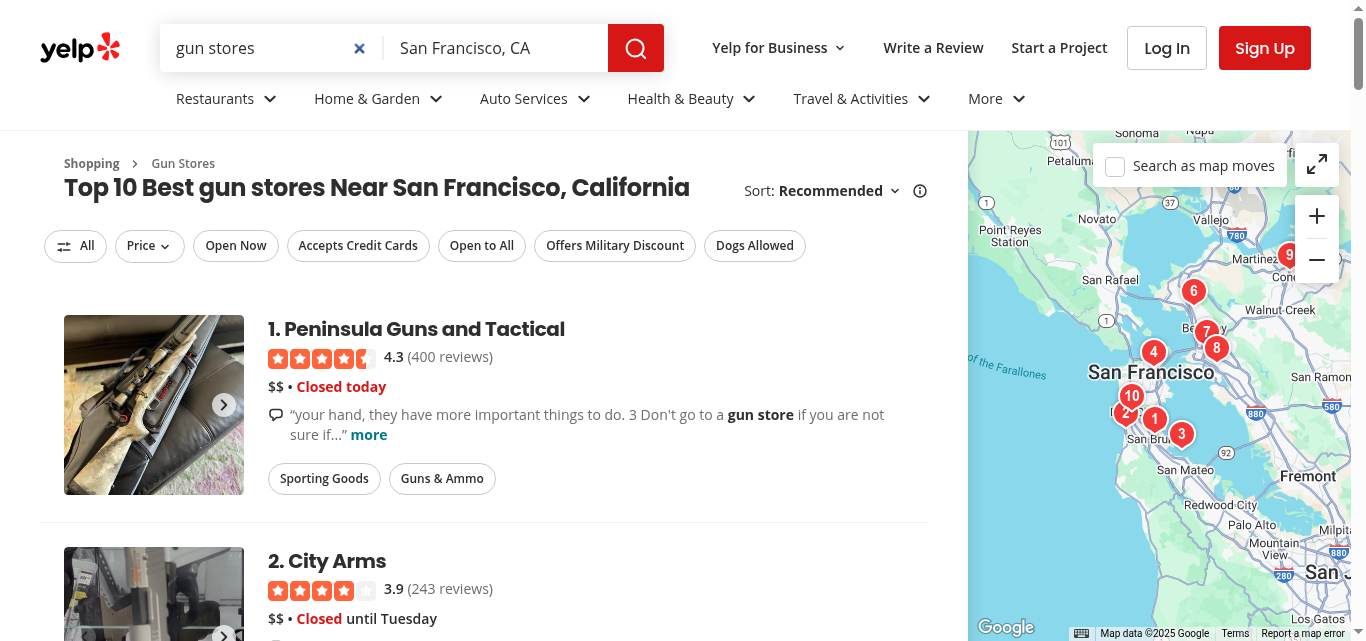Open Peninsula Guns and Tactical listing

coord(424,329)
